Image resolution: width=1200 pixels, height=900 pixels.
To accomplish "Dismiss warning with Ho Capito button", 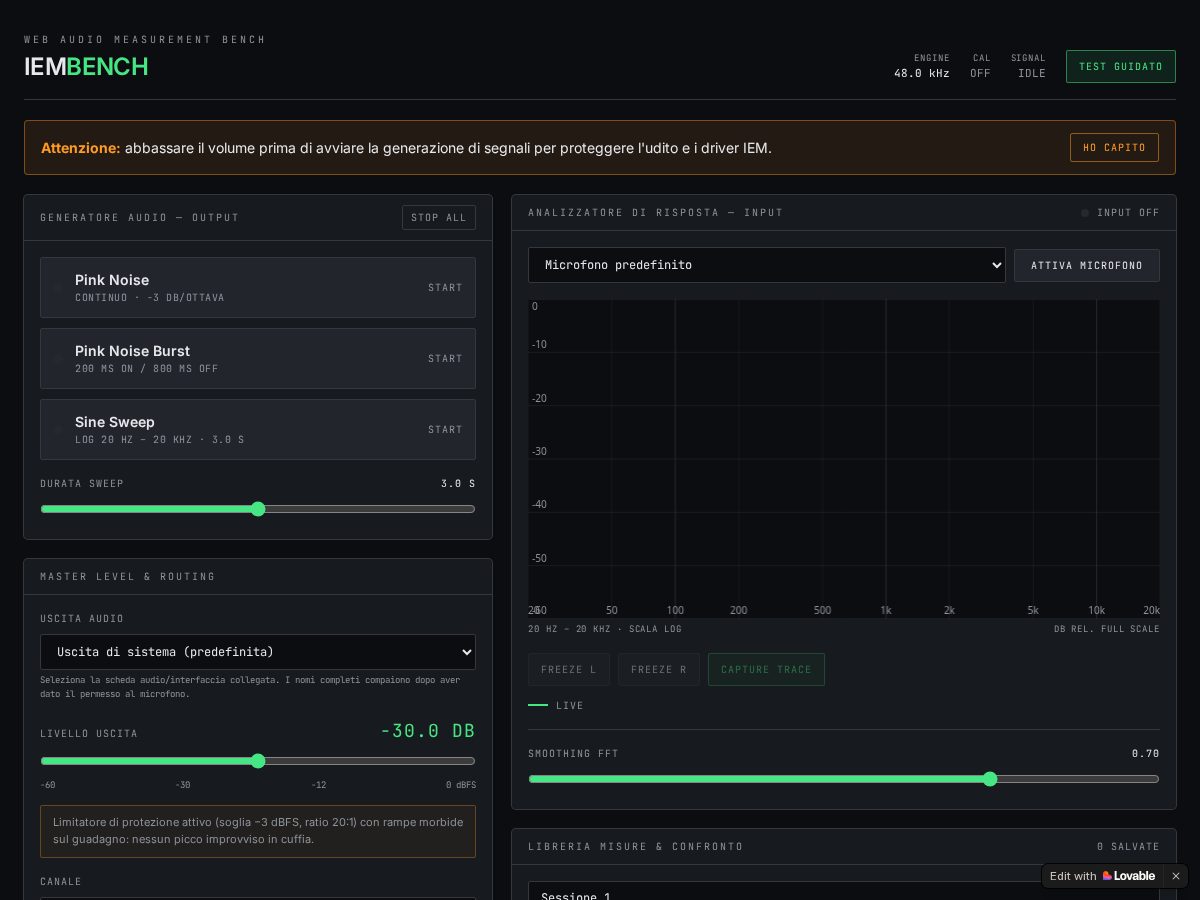I will point(1114,148).
